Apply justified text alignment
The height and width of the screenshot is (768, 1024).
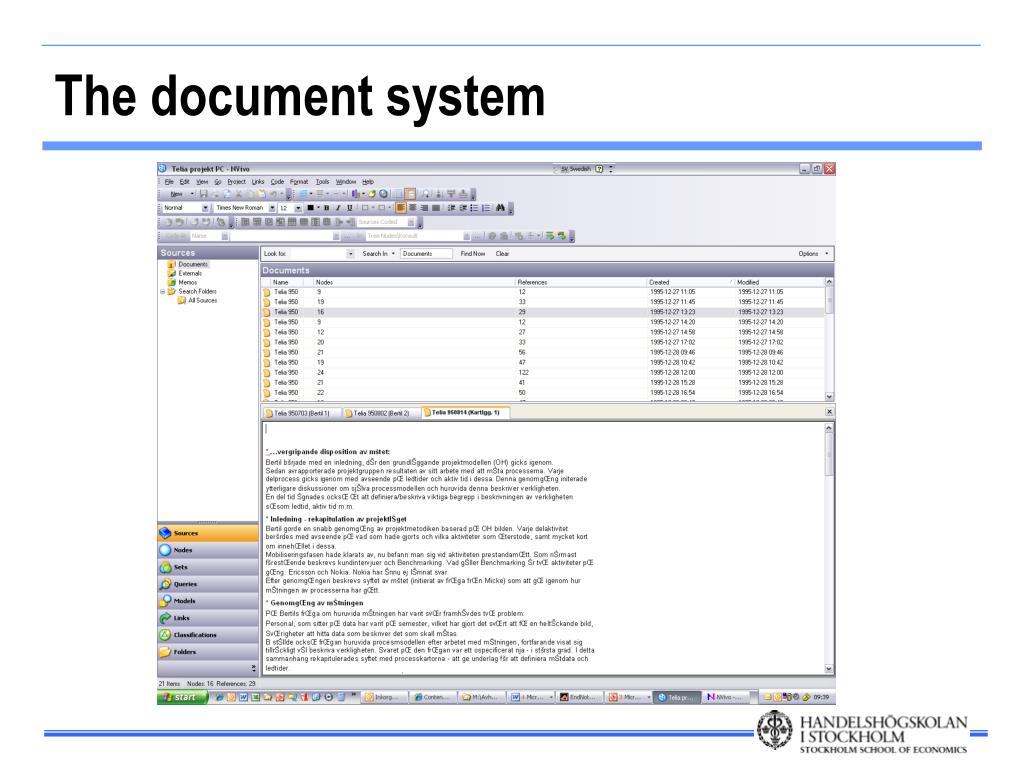click(436, 208)
